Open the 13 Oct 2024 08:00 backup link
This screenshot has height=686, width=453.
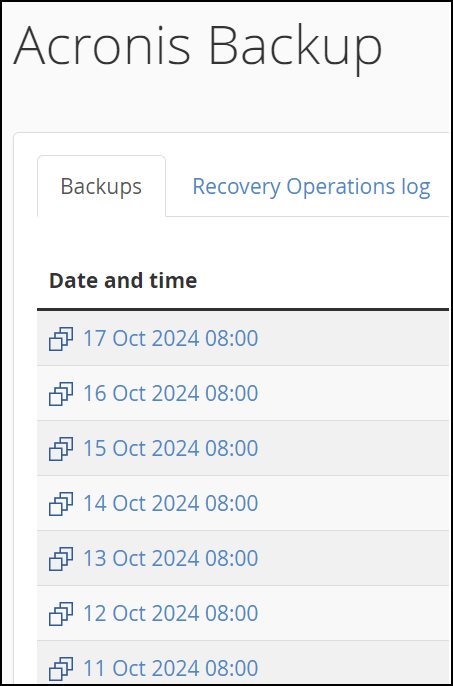pos(170,559)
